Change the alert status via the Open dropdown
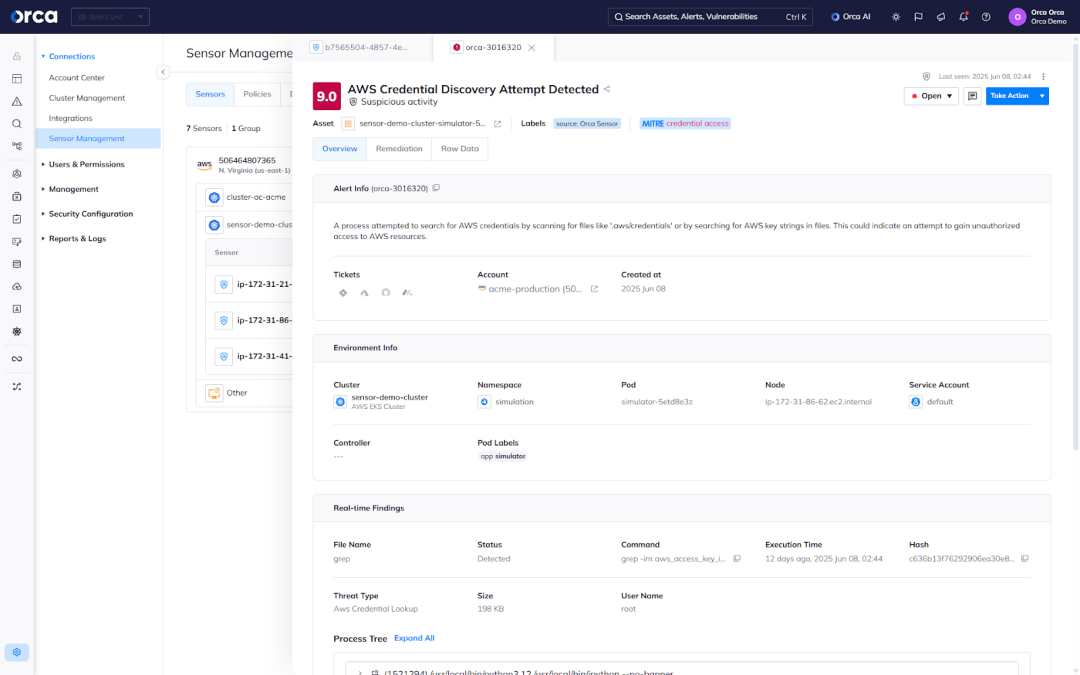This screenshot has width=1080, height=675. 931,96
